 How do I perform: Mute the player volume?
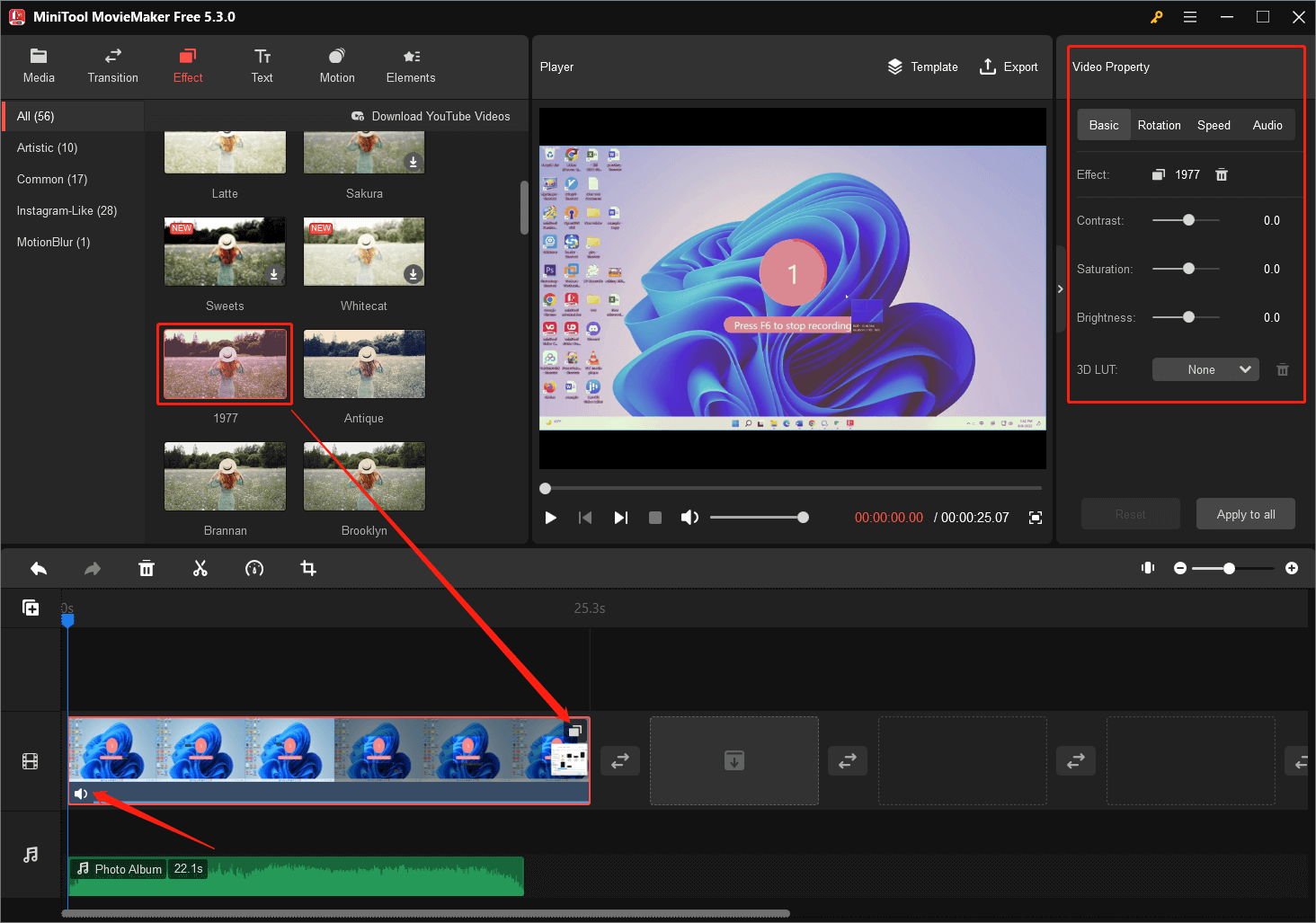click(689, 518)
